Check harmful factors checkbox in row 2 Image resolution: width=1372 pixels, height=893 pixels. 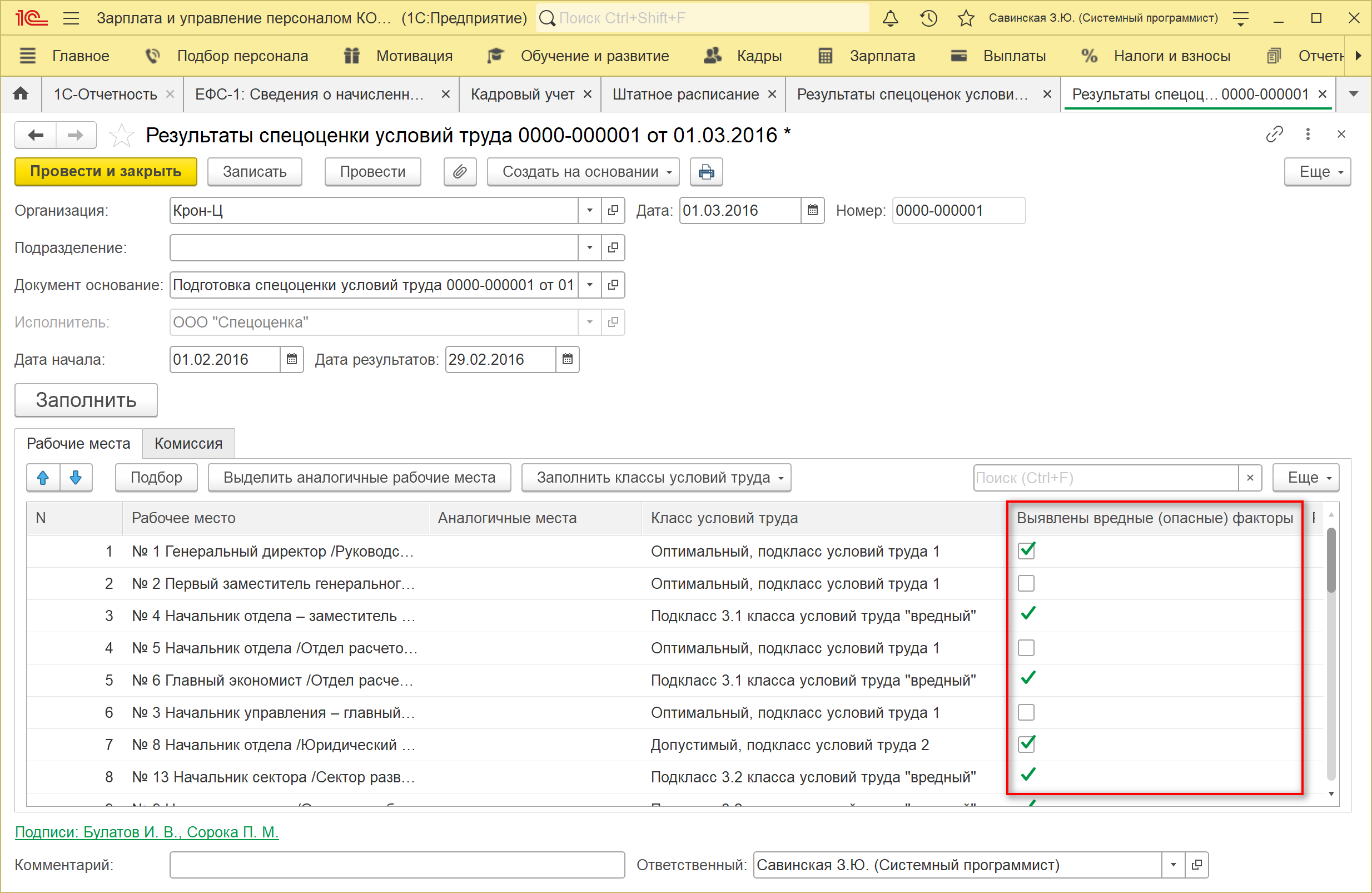(1026, 583)
